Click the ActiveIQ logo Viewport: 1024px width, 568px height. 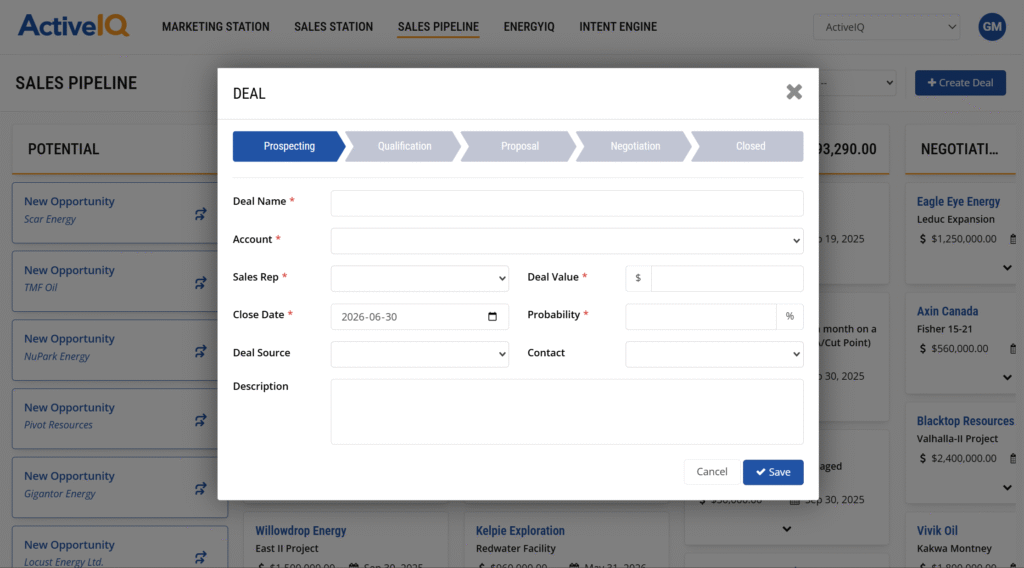pos(73,26)
